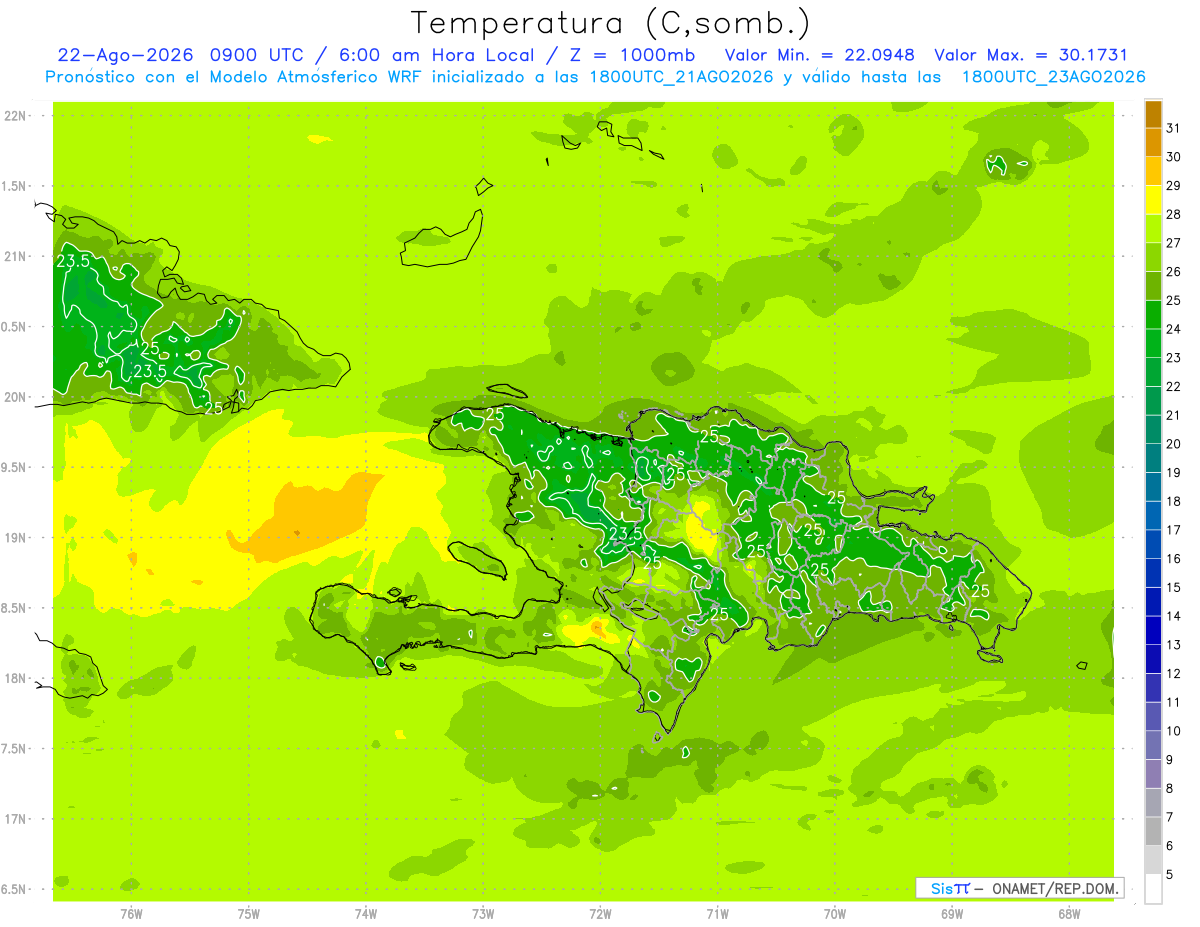Click the colorbar label "28"
This screenshot has width=1200, height=927.
click(x=1174, y=214)
